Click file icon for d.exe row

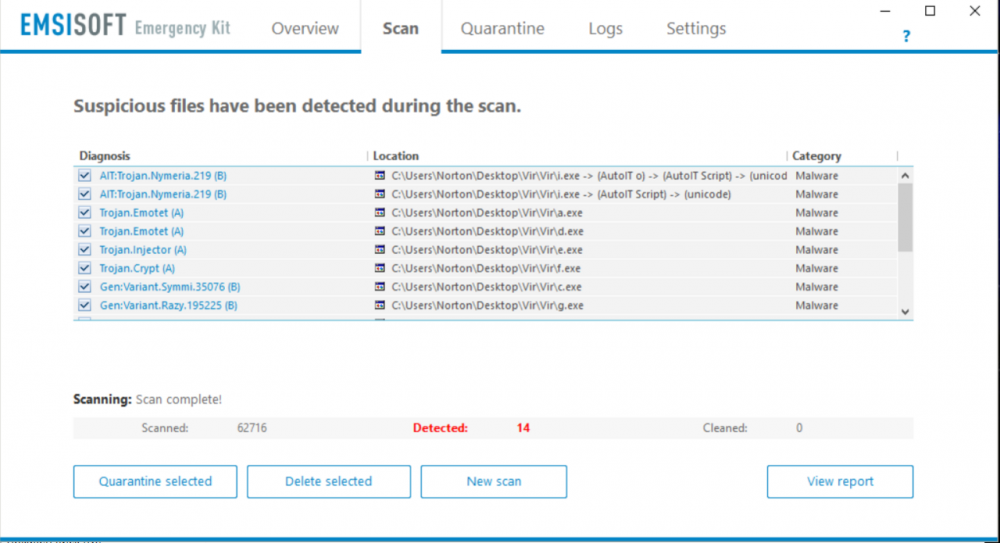380,231
